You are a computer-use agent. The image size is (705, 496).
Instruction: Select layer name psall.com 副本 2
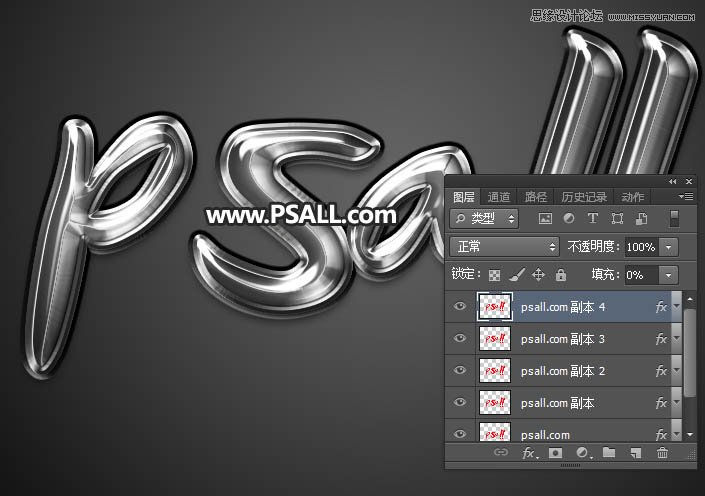click(562, 371)
